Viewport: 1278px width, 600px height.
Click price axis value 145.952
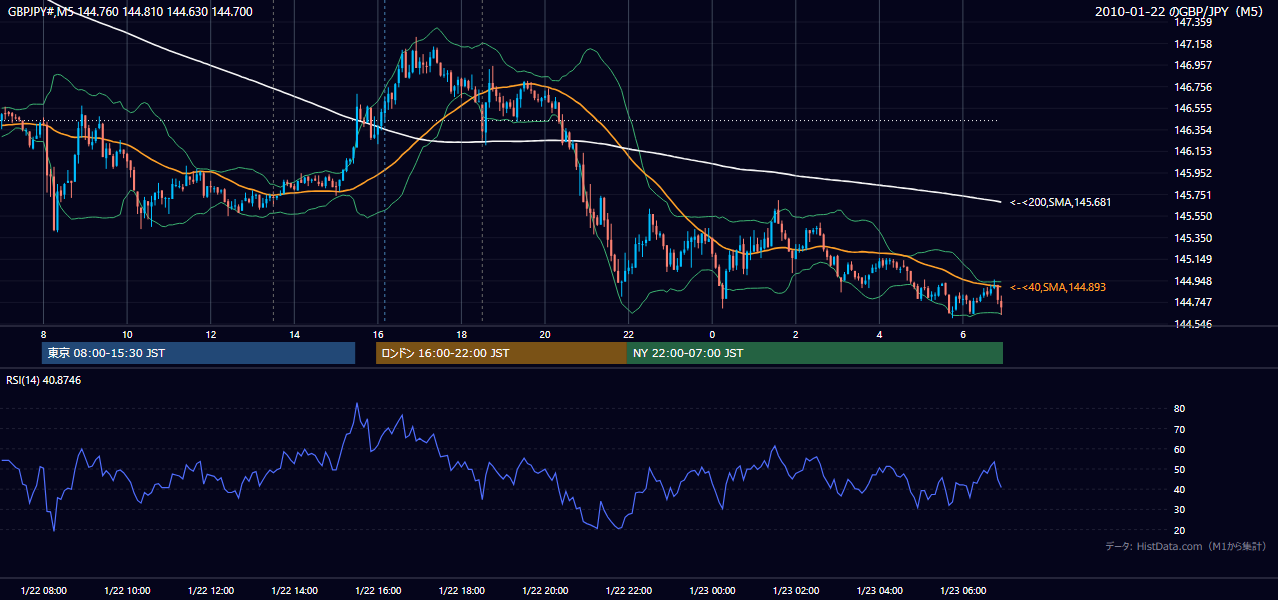(1193, 173)
